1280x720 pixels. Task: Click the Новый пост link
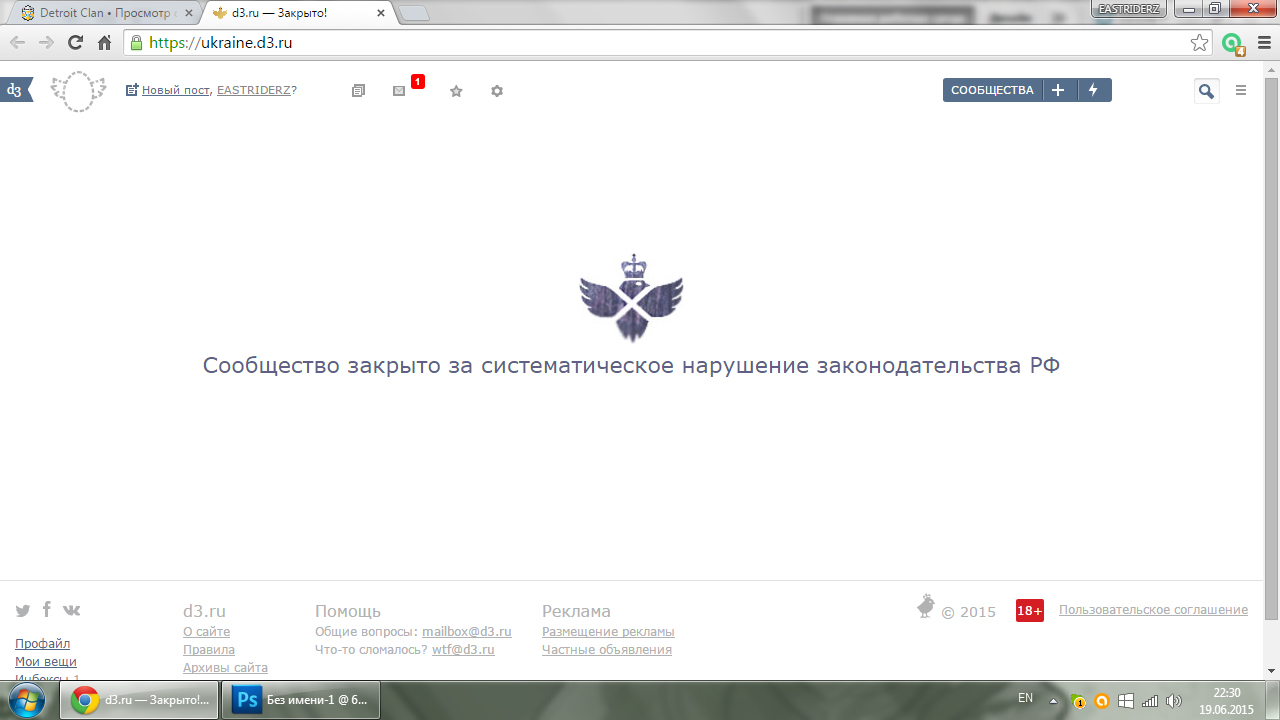(x=175, y=90)
